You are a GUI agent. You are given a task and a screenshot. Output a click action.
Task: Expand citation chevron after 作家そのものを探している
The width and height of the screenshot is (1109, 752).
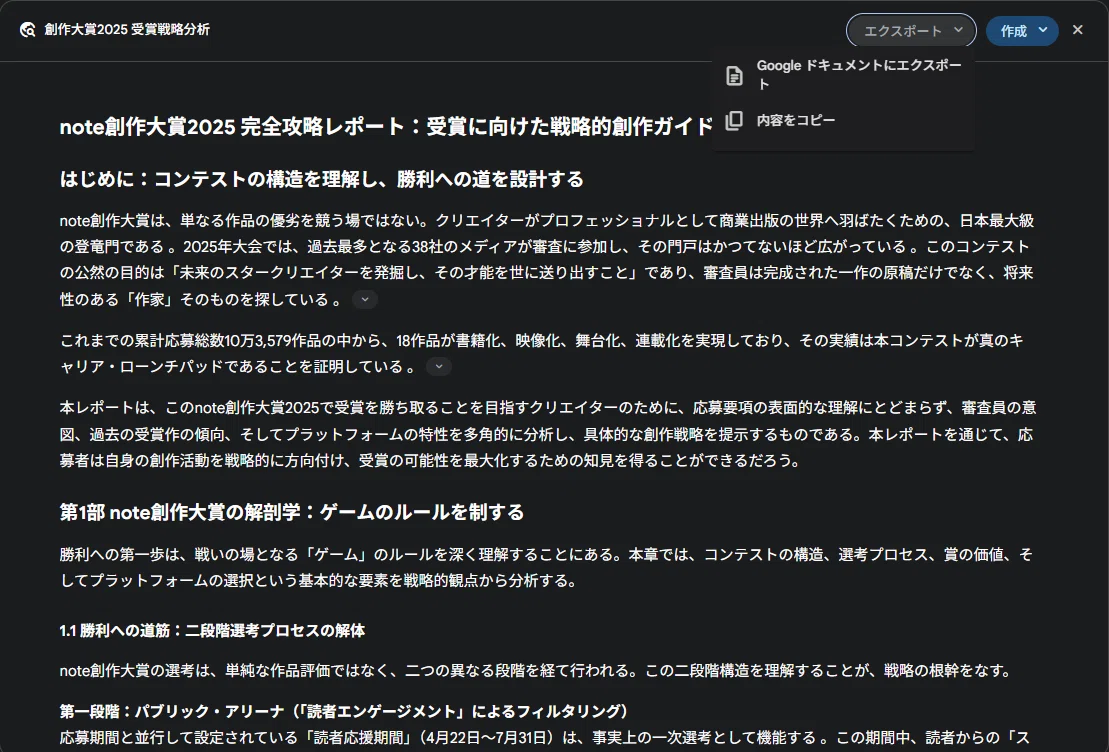pos(365,299)
